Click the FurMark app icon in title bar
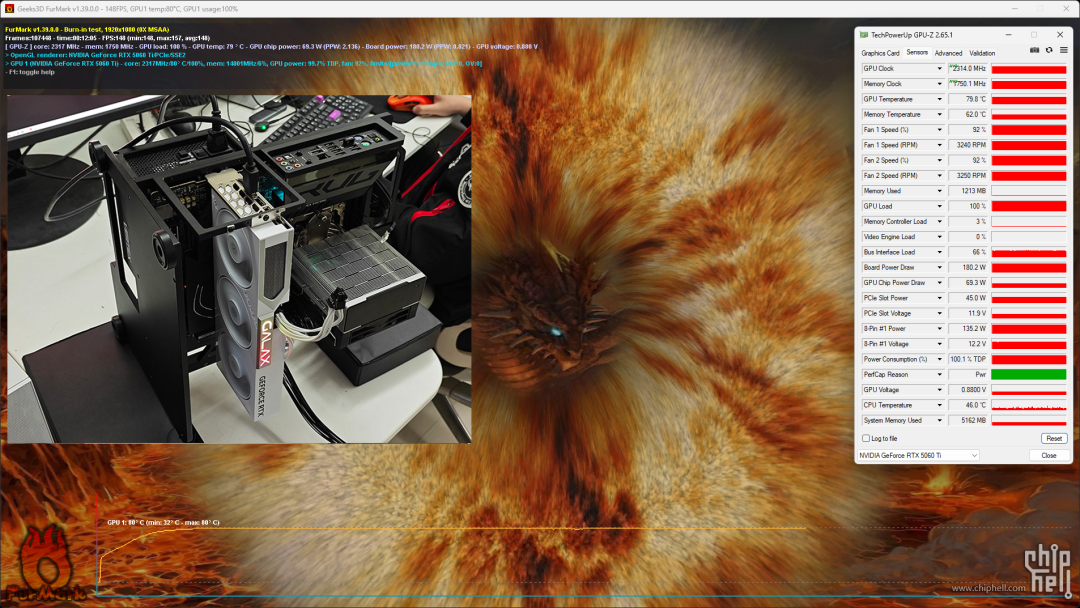 (9, 8)
